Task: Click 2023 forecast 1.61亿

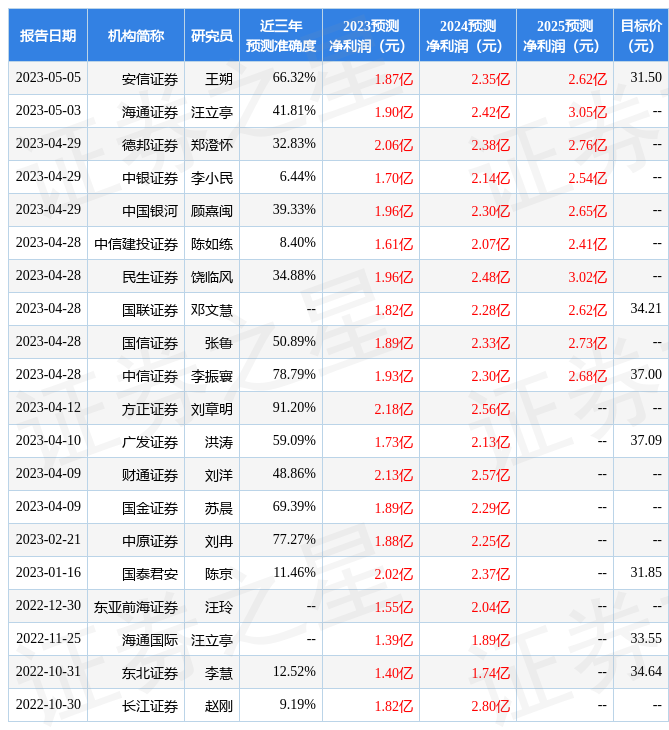Action: point(394,244)
